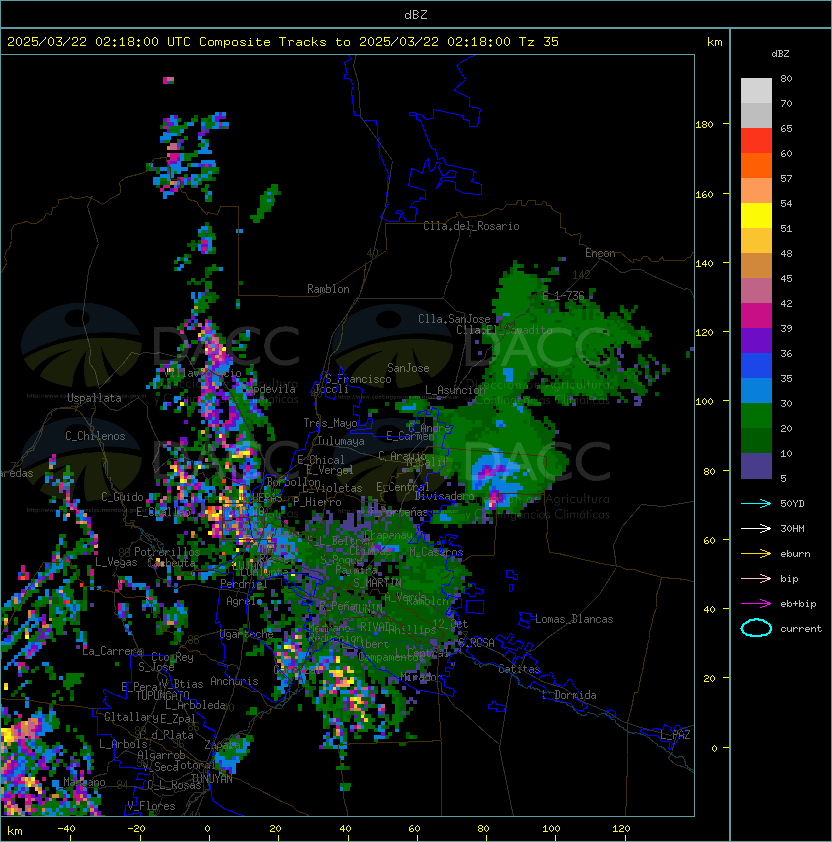Click the 'Capdevila' map label
Viewport: 832px width, 842px height.
(268, 389)
